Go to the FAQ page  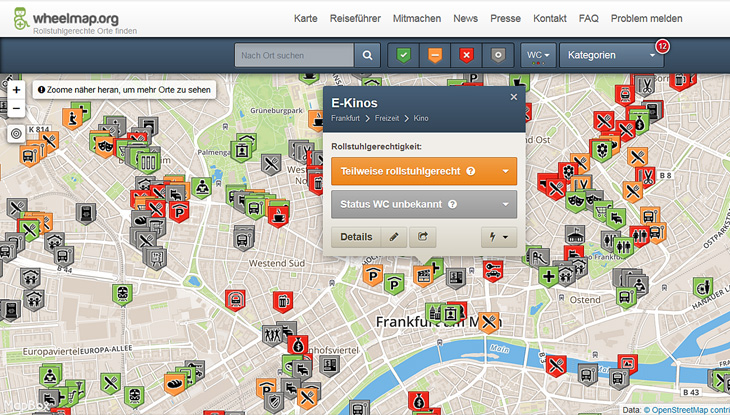point(588,19)
